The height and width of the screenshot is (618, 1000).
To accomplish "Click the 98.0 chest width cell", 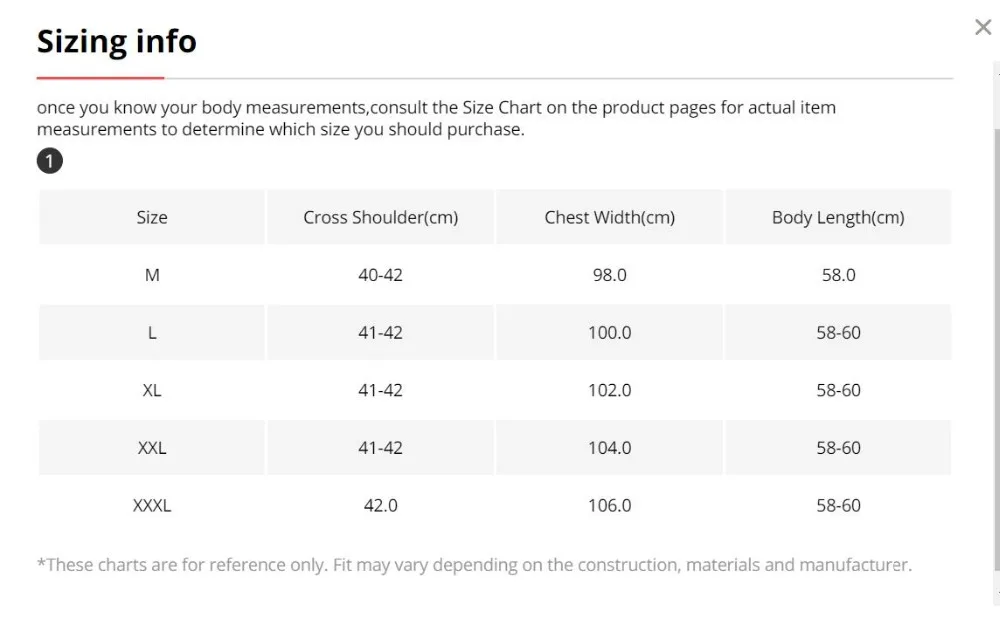I will click(610, 275).
